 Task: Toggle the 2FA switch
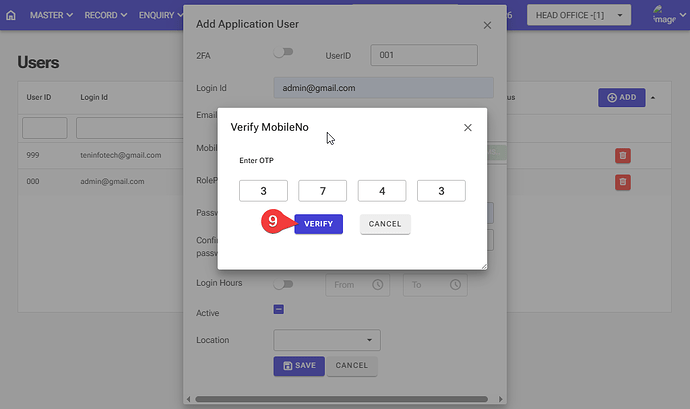tap(284, 53)
